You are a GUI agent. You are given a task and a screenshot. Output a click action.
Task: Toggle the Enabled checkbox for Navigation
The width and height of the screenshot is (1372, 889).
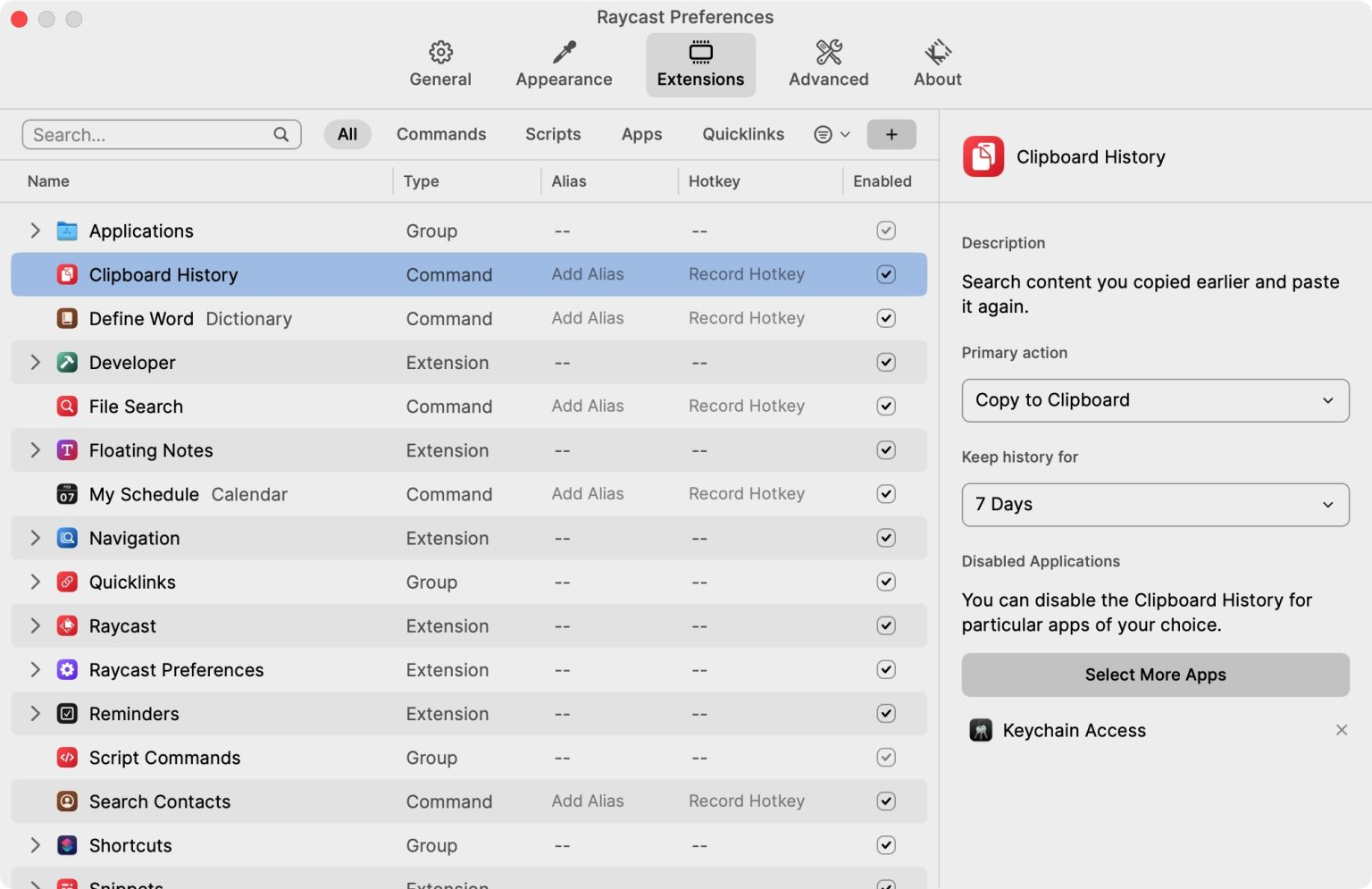(885, 538)
